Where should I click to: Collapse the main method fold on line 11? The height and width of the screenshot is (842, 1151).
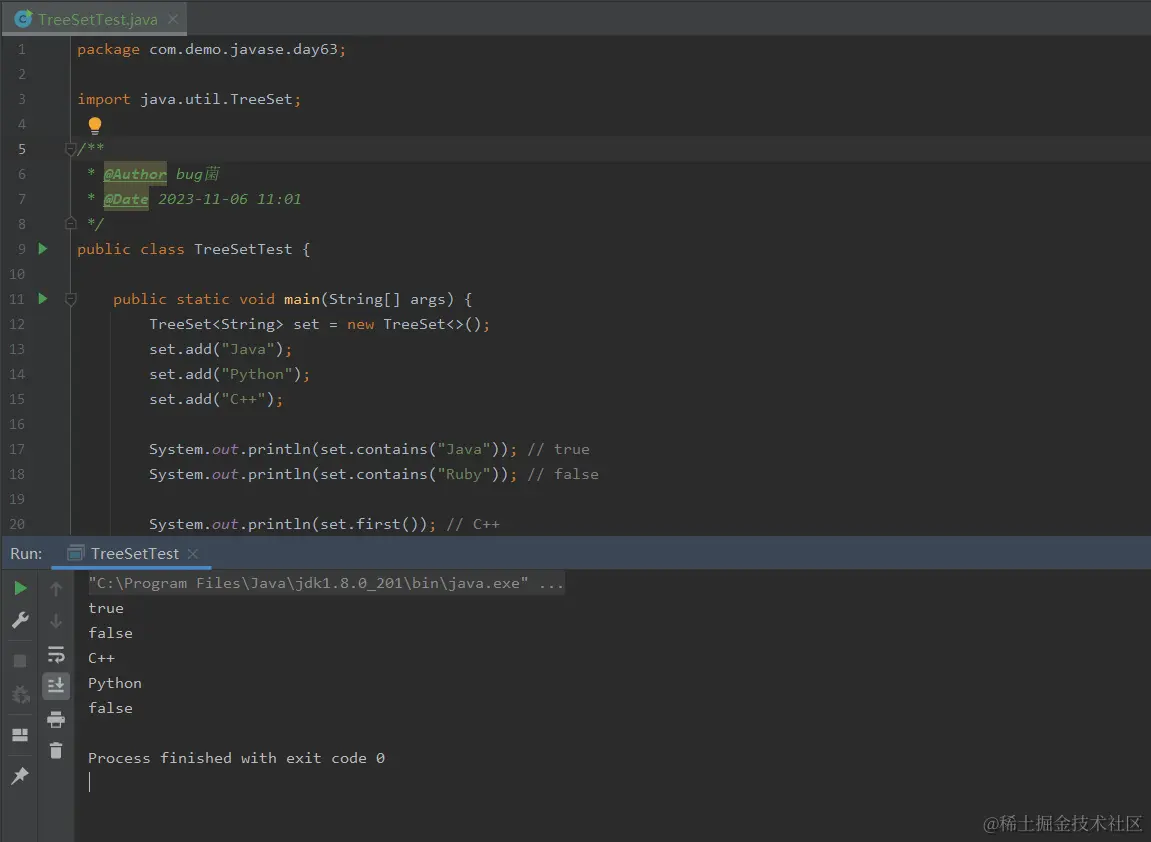click(70, 299)
